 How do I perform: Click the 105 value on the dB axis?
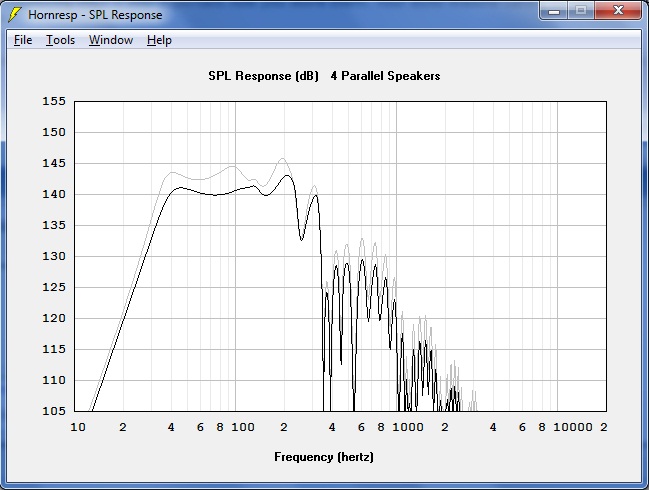(x=54, y=411)
